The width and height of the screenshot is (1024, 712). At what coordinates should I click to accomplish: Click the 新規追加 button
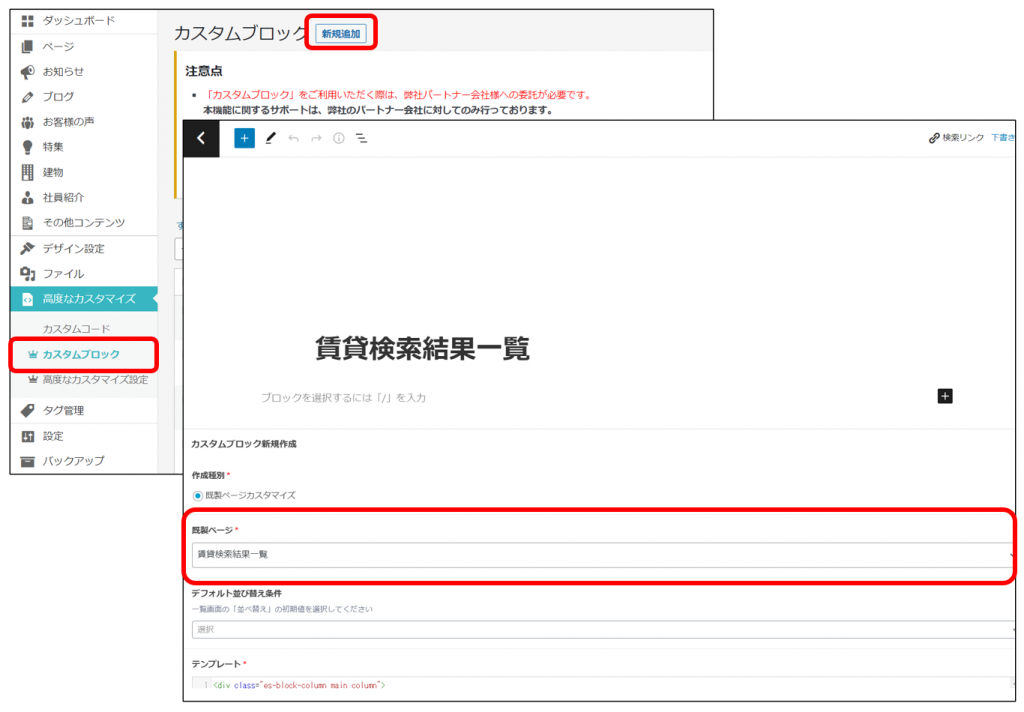(x=342, y=34)
